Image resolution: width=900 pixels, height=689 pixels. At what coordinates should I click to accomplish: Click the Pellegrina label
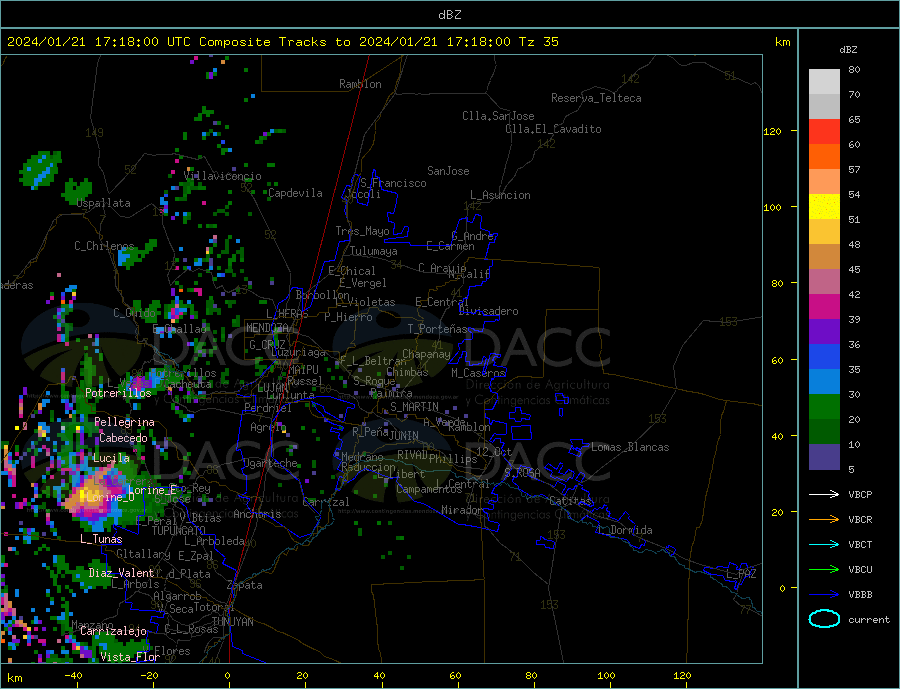click(x=125, y=422)
